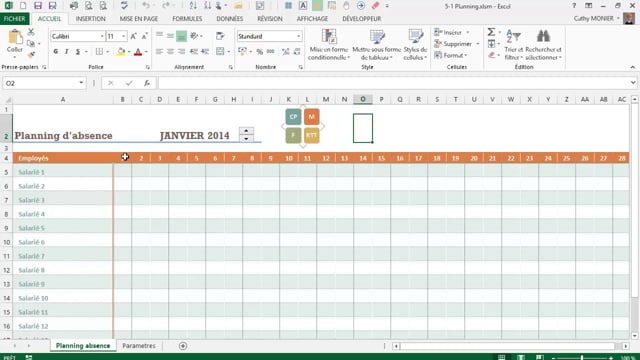
Task: Click the month spinner down arrow
Action: coord(246,139)
